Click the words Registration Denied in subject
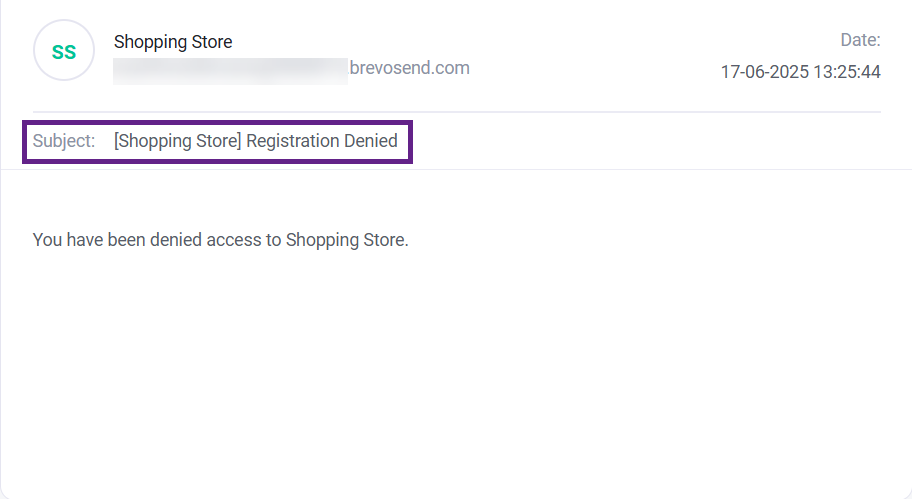 (322, 141)
